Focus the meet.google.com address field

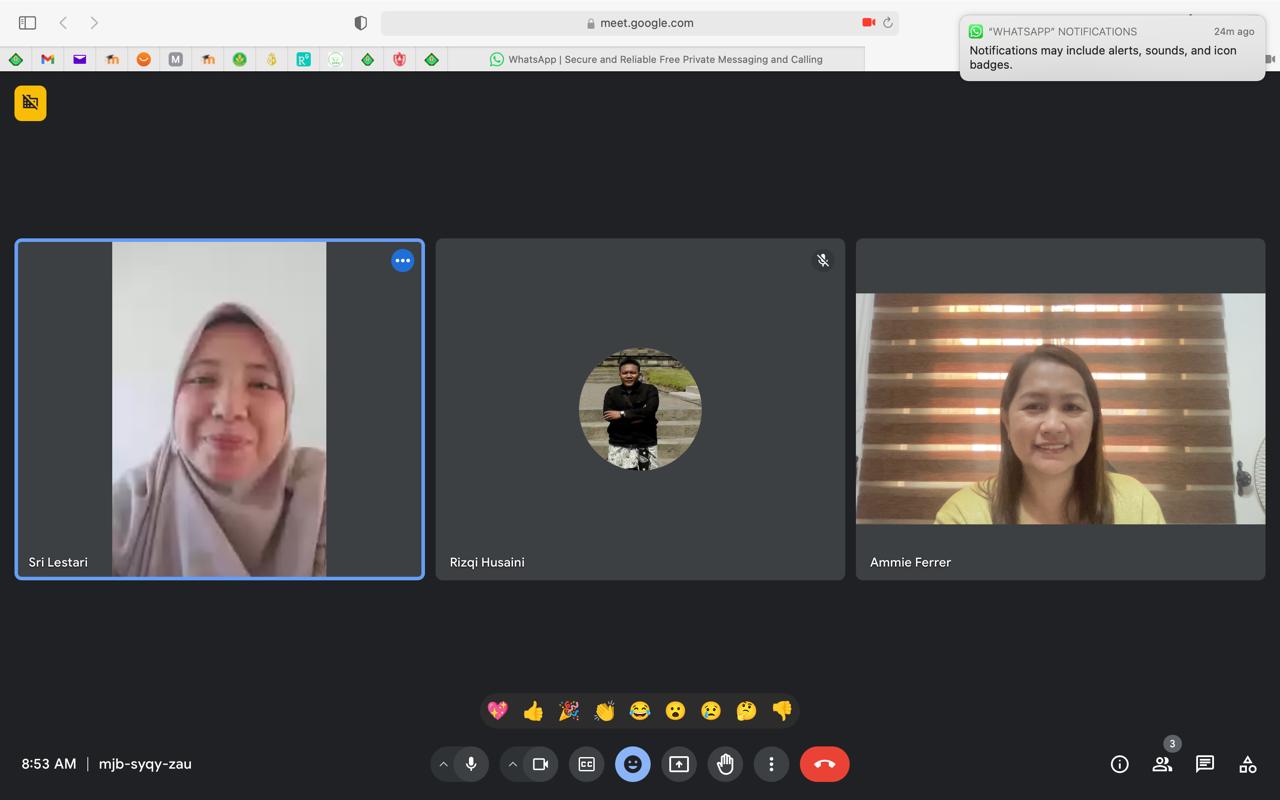(640, 22)
